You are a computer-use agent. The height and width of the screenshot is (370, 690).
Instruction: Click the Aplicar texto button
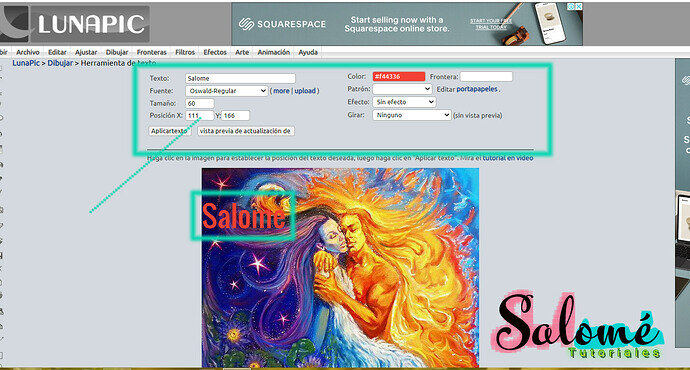[169, 131]
